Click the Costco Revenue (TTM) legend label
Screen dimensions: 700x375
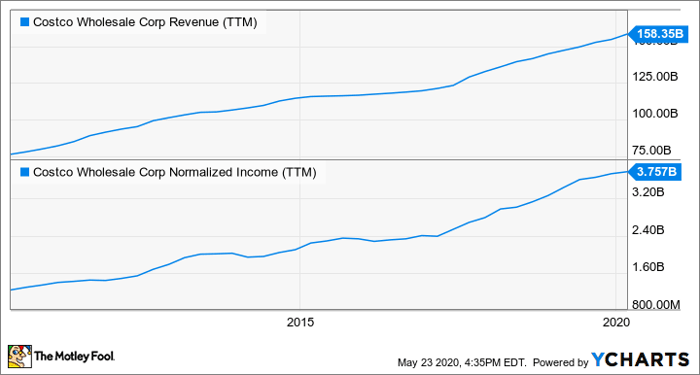(145, 23)
